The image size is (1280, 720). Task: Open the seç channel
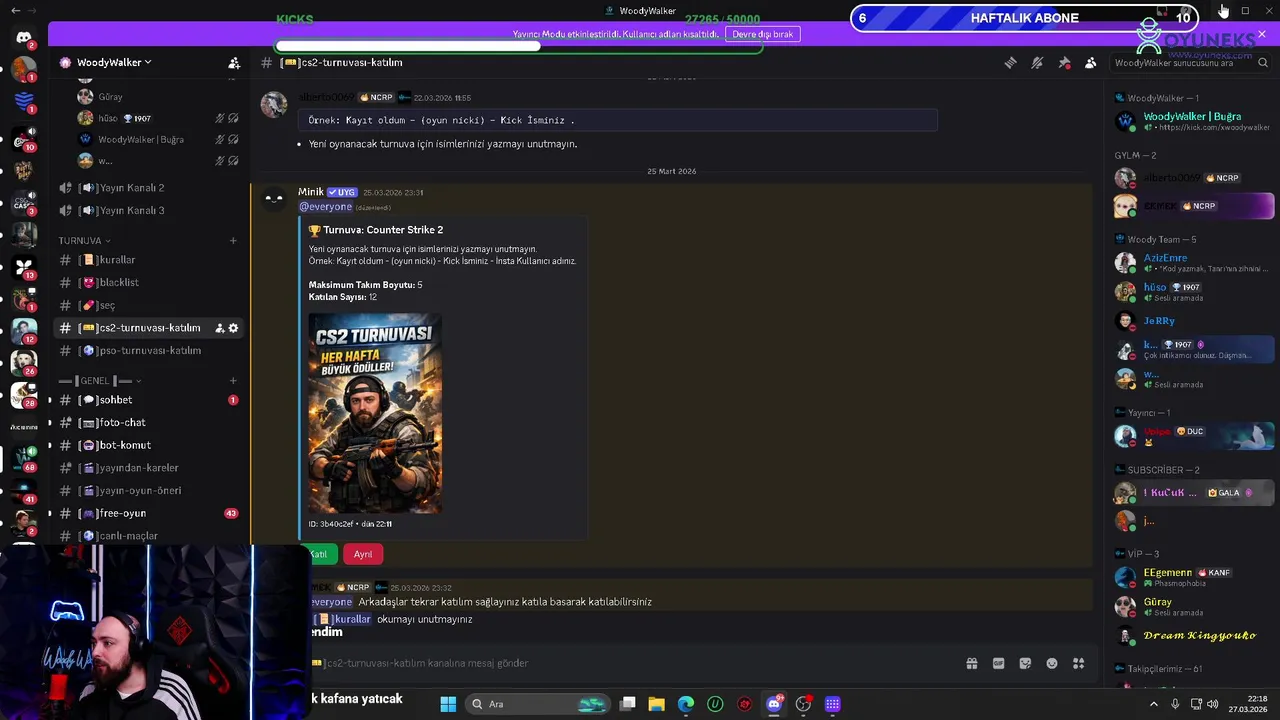point(106,305)
